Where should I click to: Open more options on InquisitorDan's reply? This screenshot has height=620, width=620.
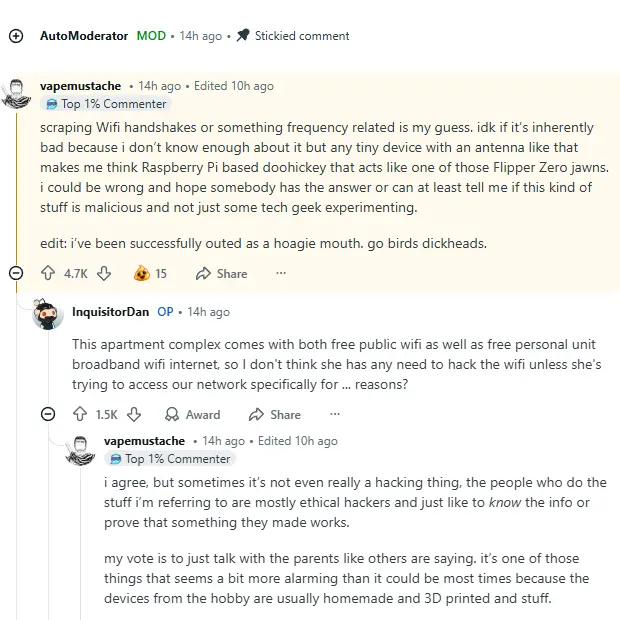pos(334,414)
